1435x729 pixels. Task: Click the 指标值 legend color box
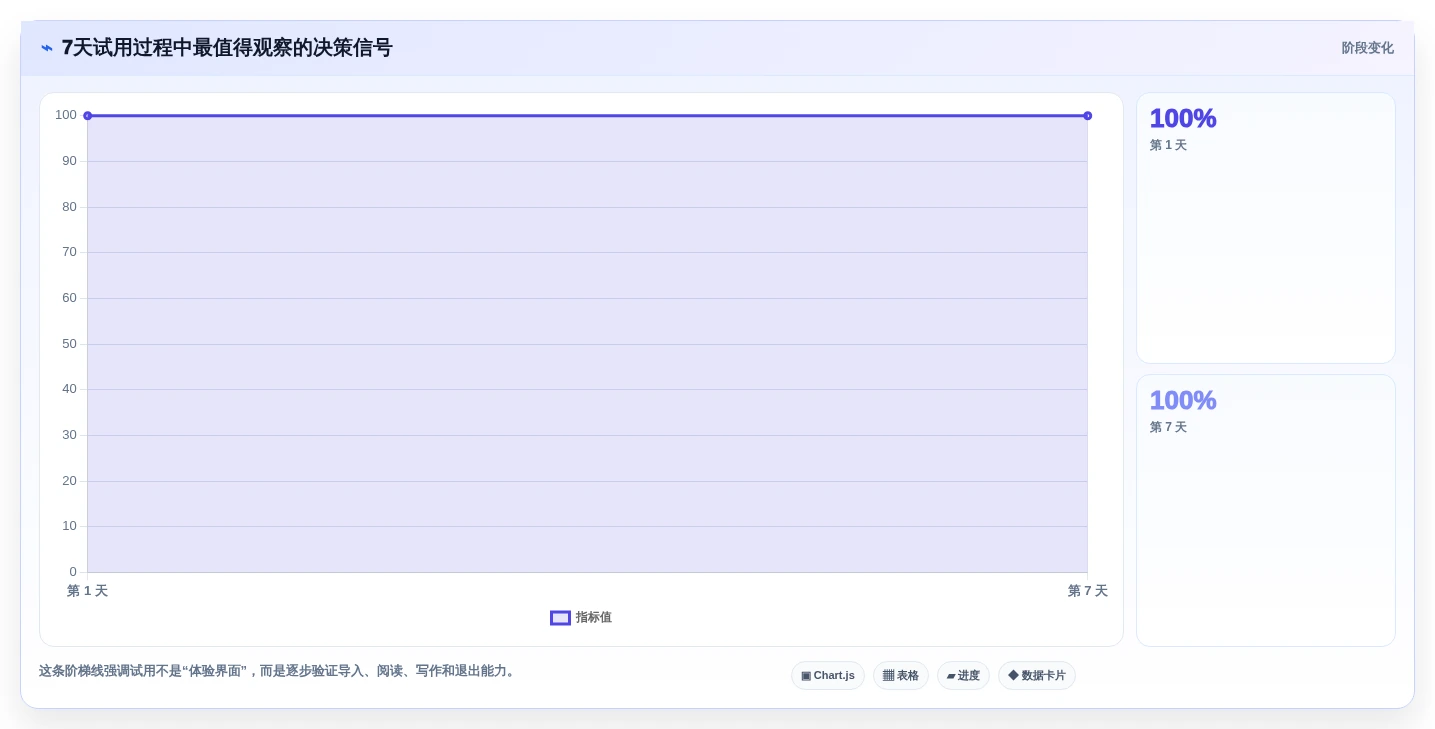click(560, 618)
